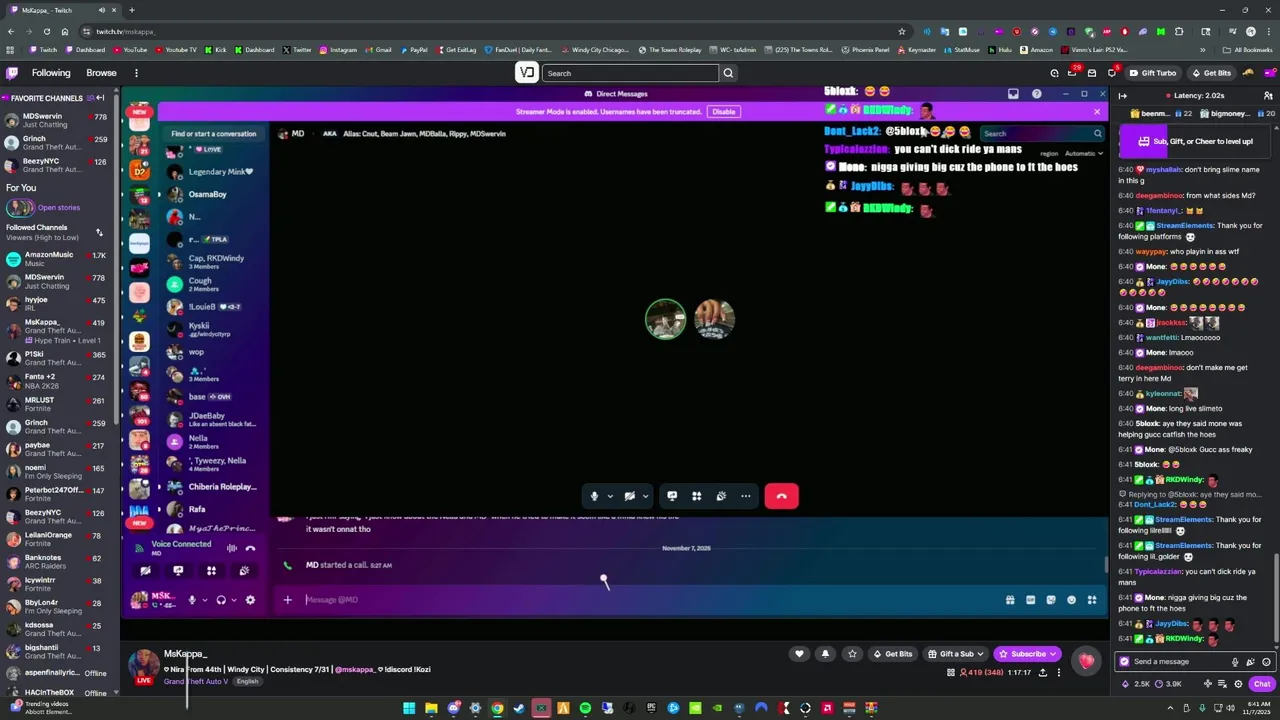Viewport: 1280px width, 720px height.
Task: Disable Streamer Mode in Discord banner
Action: (x=723, y=112)
